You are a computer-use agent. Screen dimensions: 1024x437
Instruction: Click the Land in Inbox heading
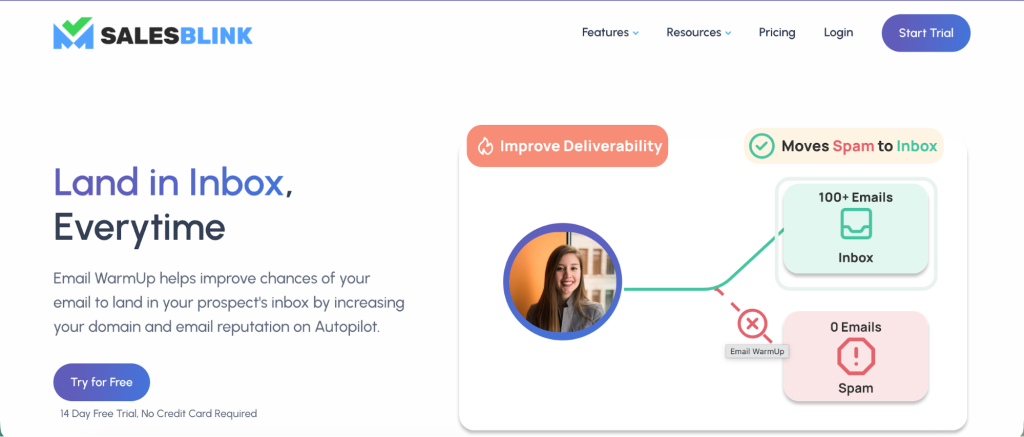(x=172, y=183)
